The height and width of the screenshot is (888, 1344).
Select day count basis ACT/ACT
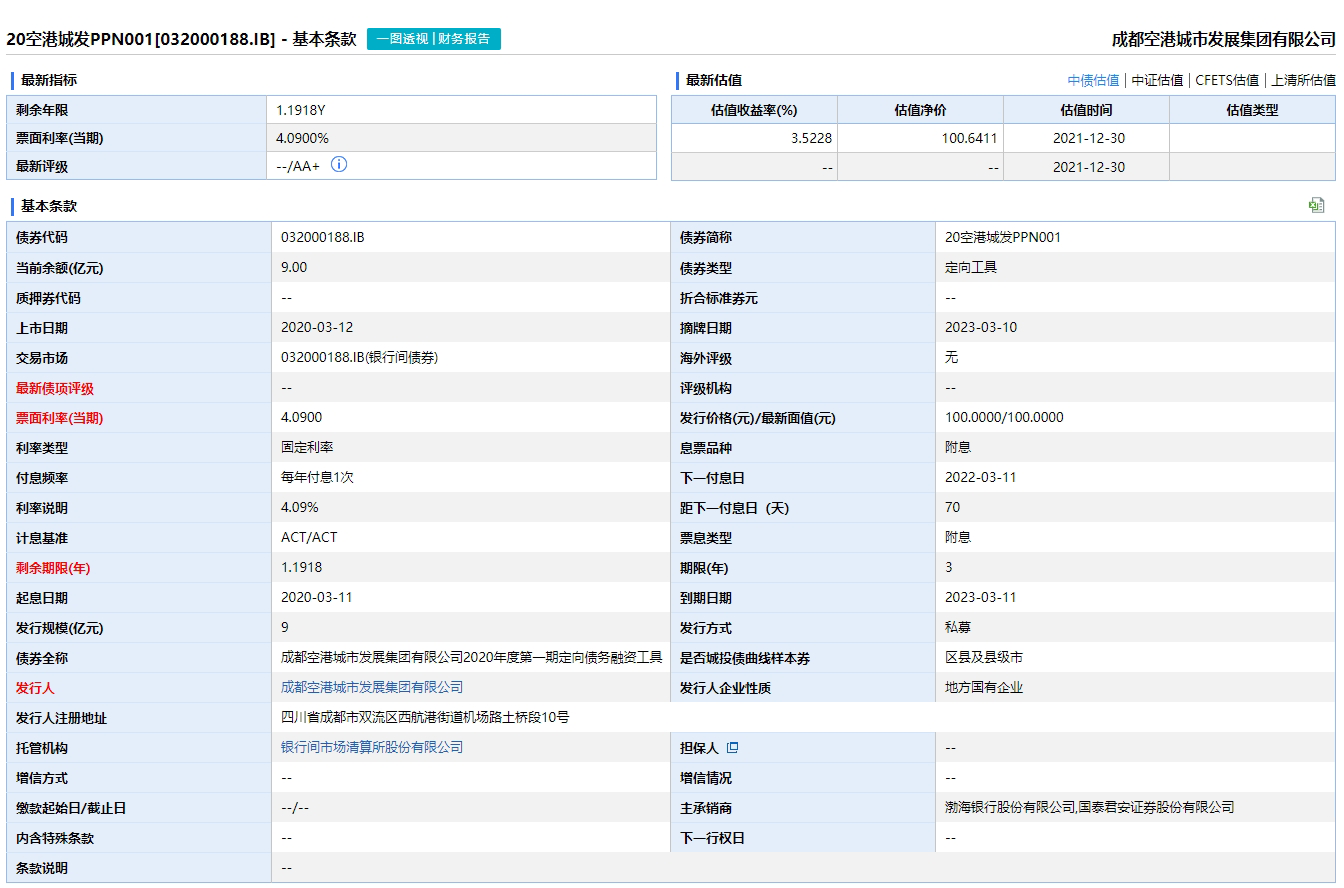click(x=309, y=537)
